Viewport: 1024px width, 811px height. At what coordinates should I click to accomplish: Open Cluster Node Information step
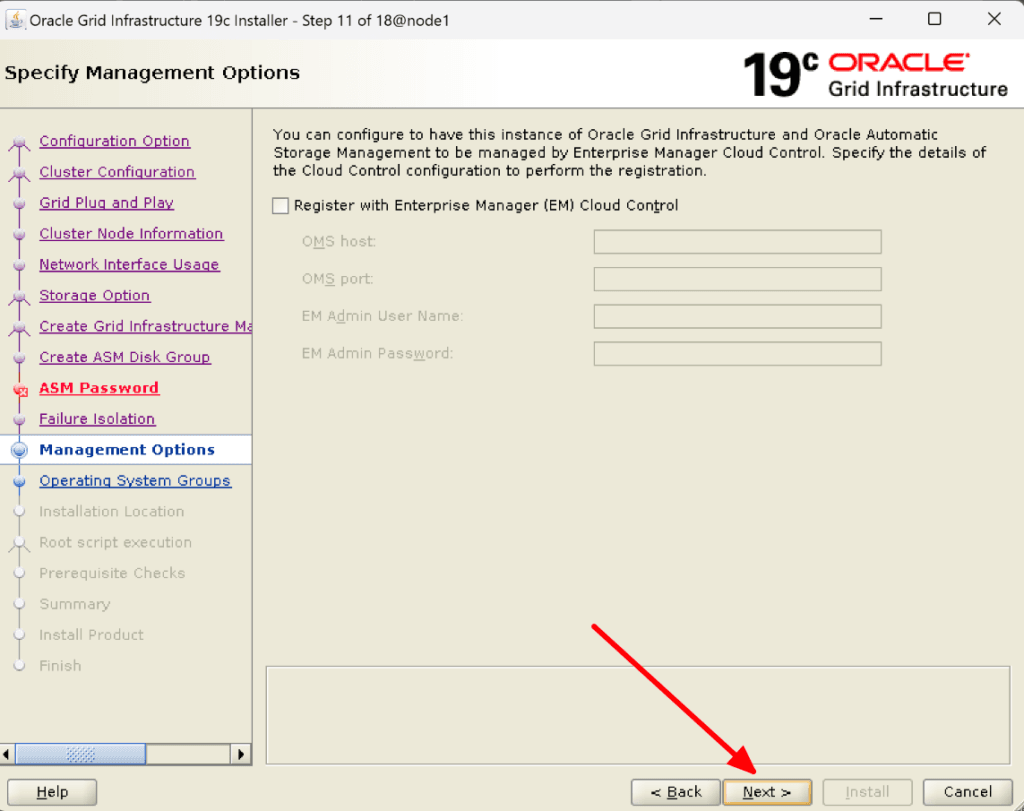tap(131, 234)
